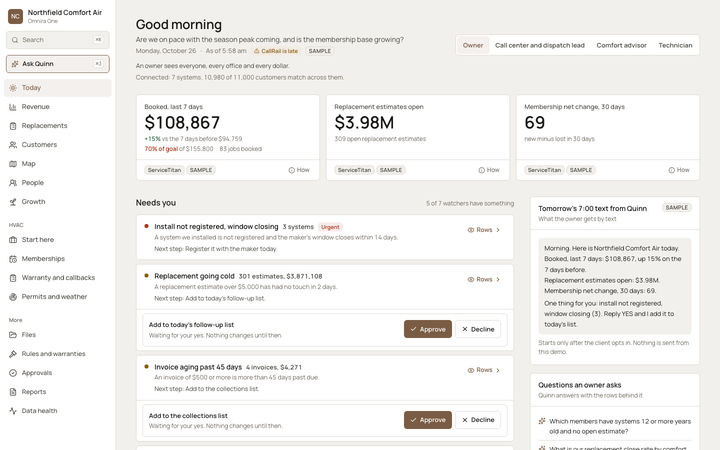The width and height of the screenshot is (720, 450).
Task: Open Replacements in the sidebar
Action: click(x=58, y=126)
